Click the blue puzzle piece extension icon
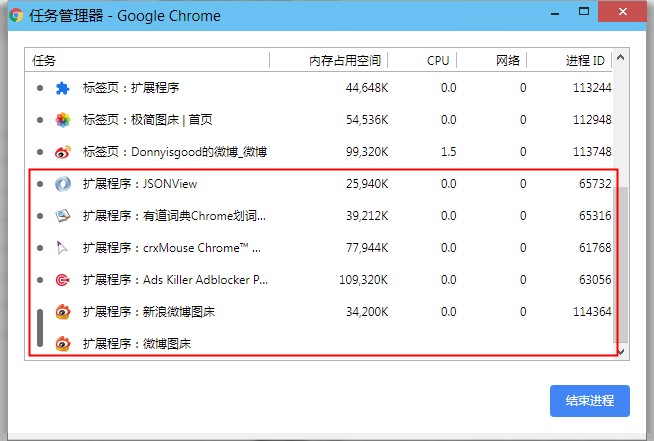Viewport: 654px width, 441px height. 63,88
